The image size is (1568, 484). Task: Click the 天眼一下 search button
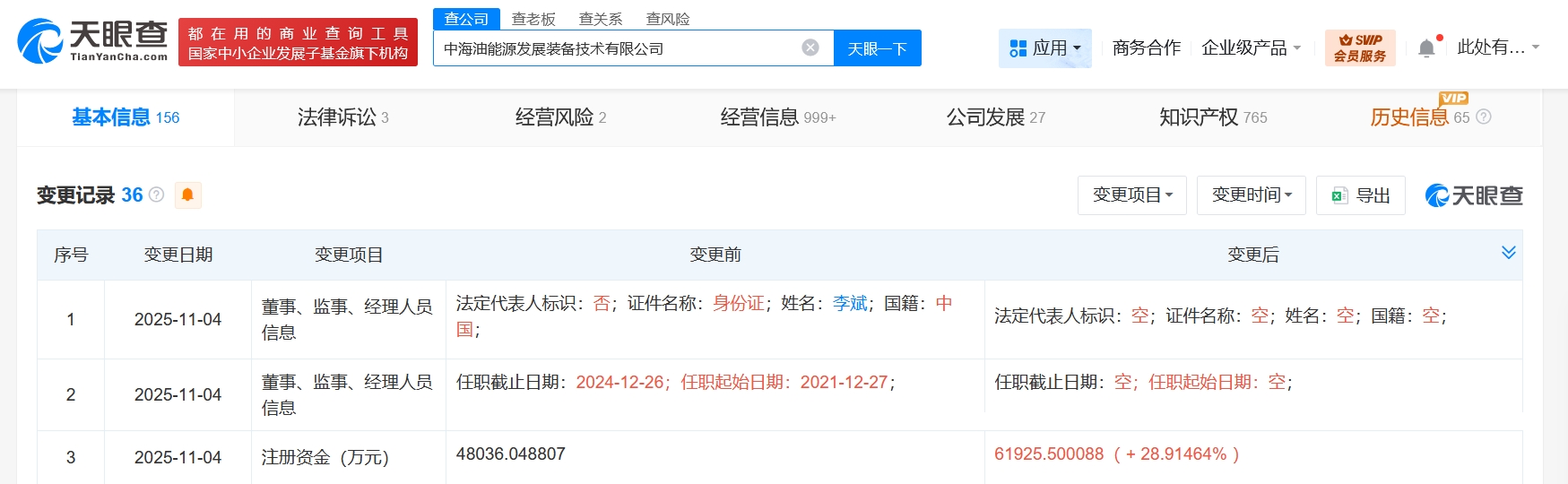click(x=877, y=48)
